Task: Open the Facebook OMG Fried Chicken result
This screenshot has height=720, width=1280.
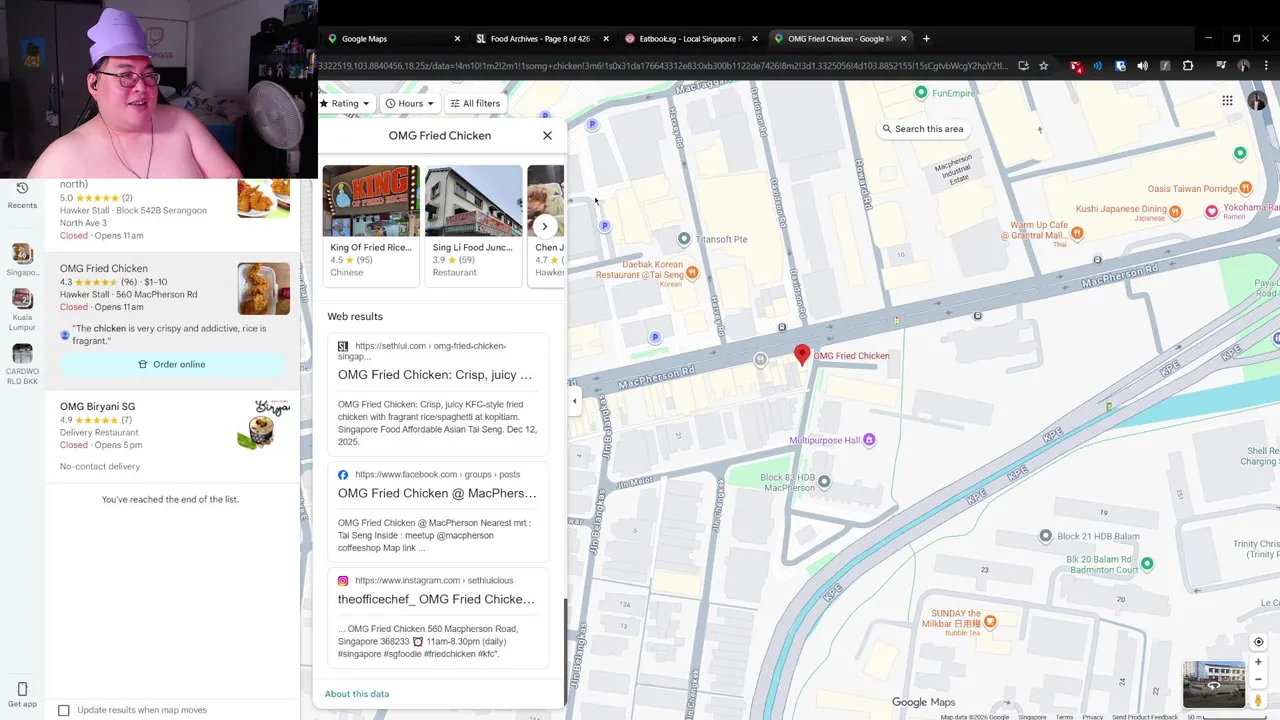Action: point(437,493)
